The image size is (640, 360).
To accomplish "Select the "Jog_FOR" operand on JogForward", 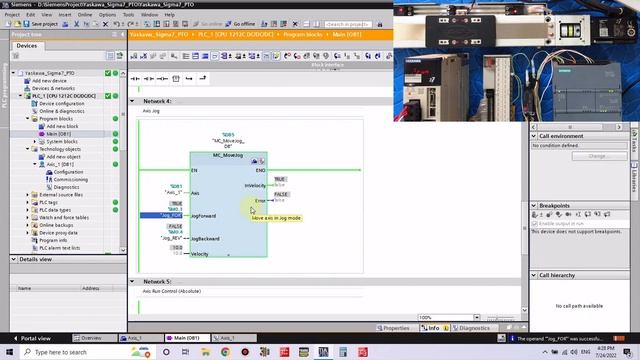I will click(161, 216).
